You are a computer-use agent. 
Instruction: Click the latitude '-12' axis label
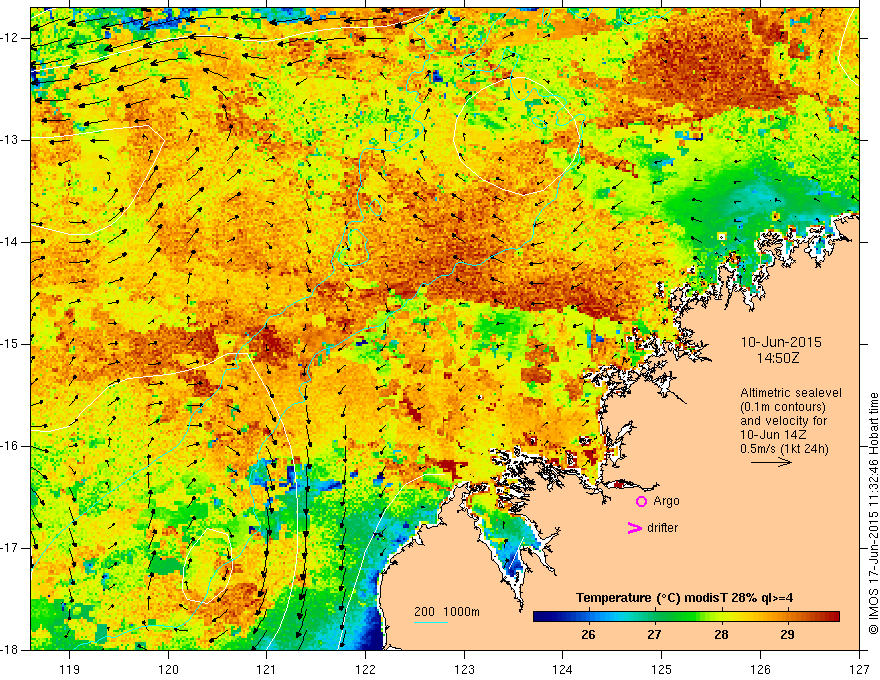point(10,38)
